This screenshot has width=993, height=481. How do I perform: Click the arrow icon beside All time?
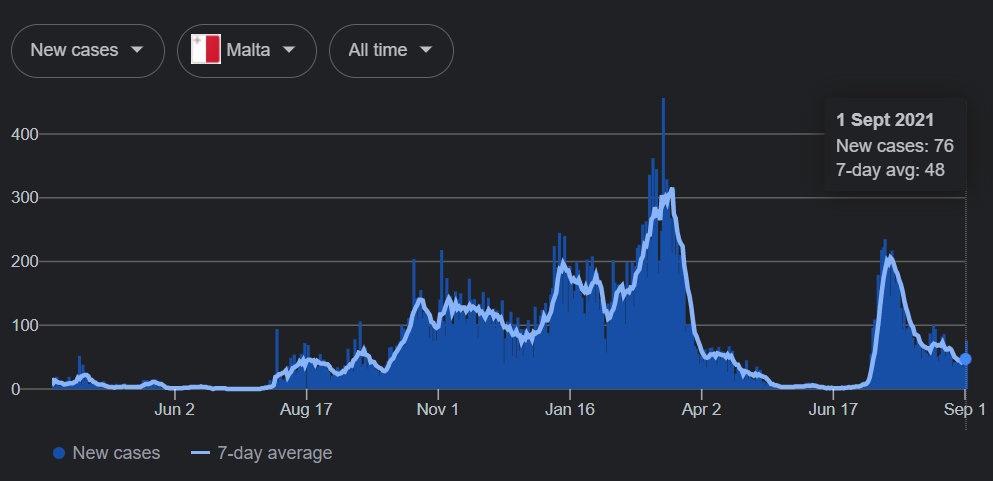tap(426, 50)
